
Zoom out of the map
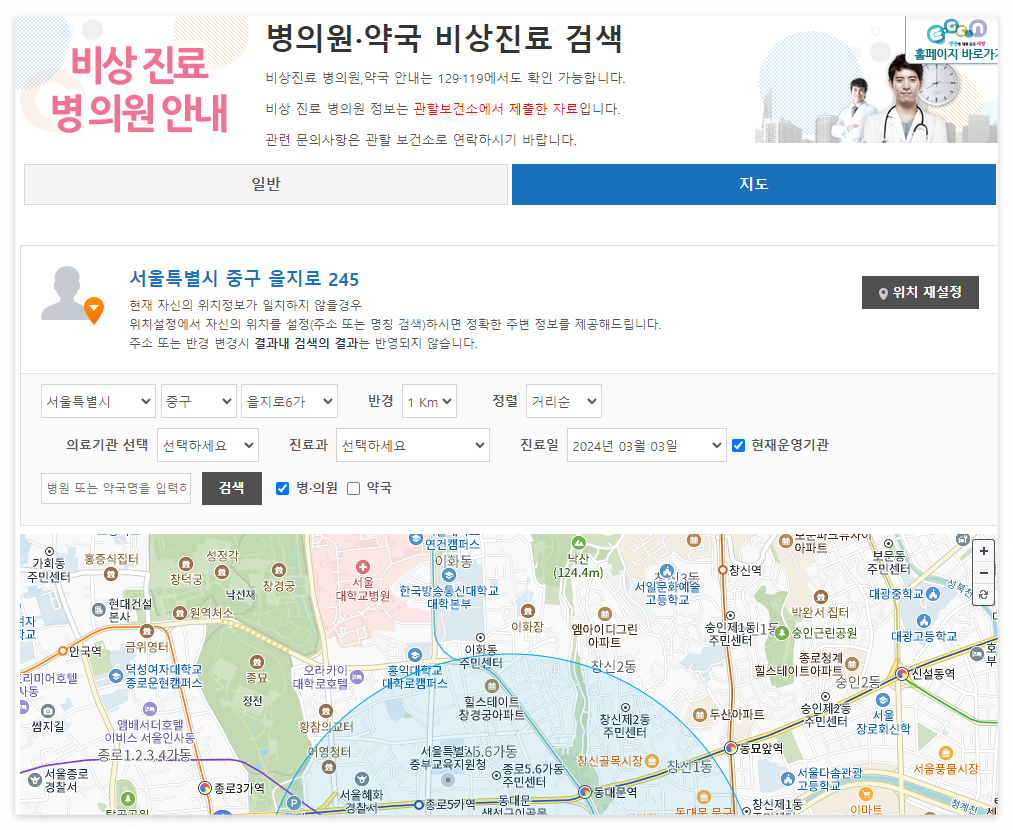click(984, 572)
